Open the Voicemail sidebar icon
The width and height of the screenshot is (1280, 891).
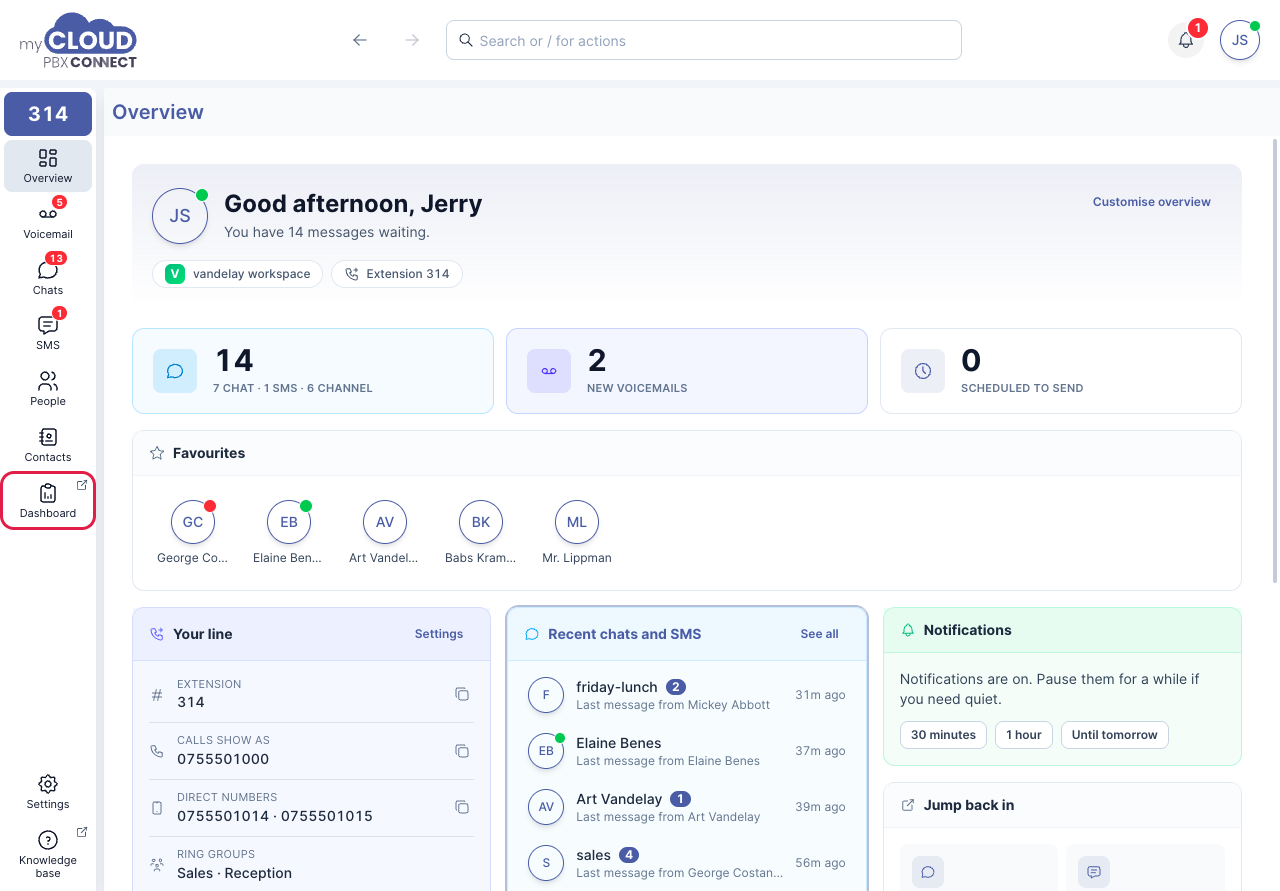pyautogui.click(x=48, y=221)
